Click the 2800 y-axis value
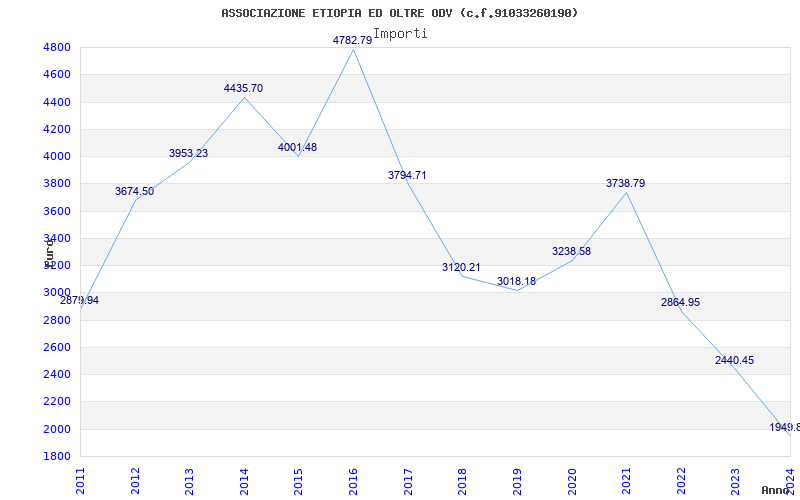The image size is (800, 500). pyautogui.click(x=57, y=320)
